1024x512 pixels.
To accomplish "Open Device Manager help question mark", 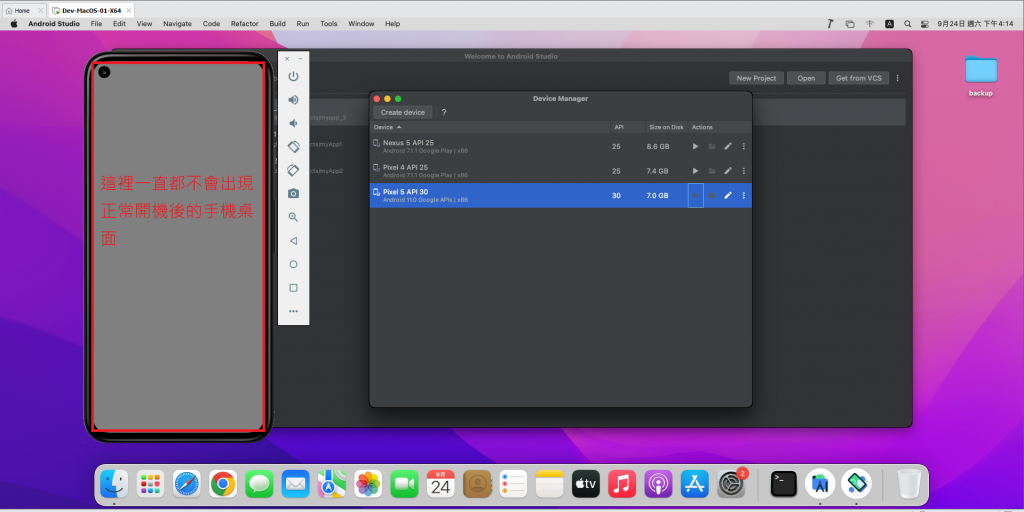I will [x=444, y=112].
